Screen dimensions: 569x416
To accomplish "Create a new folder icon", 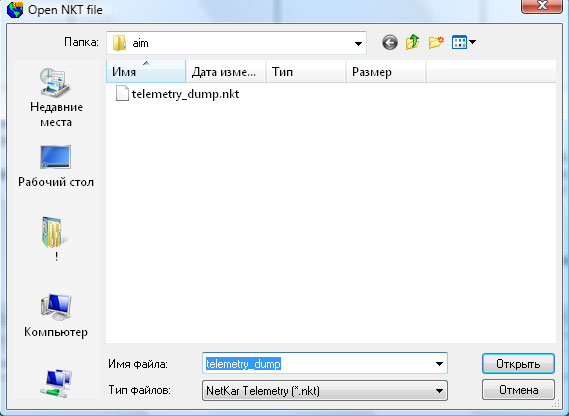I will click(436, 42).
